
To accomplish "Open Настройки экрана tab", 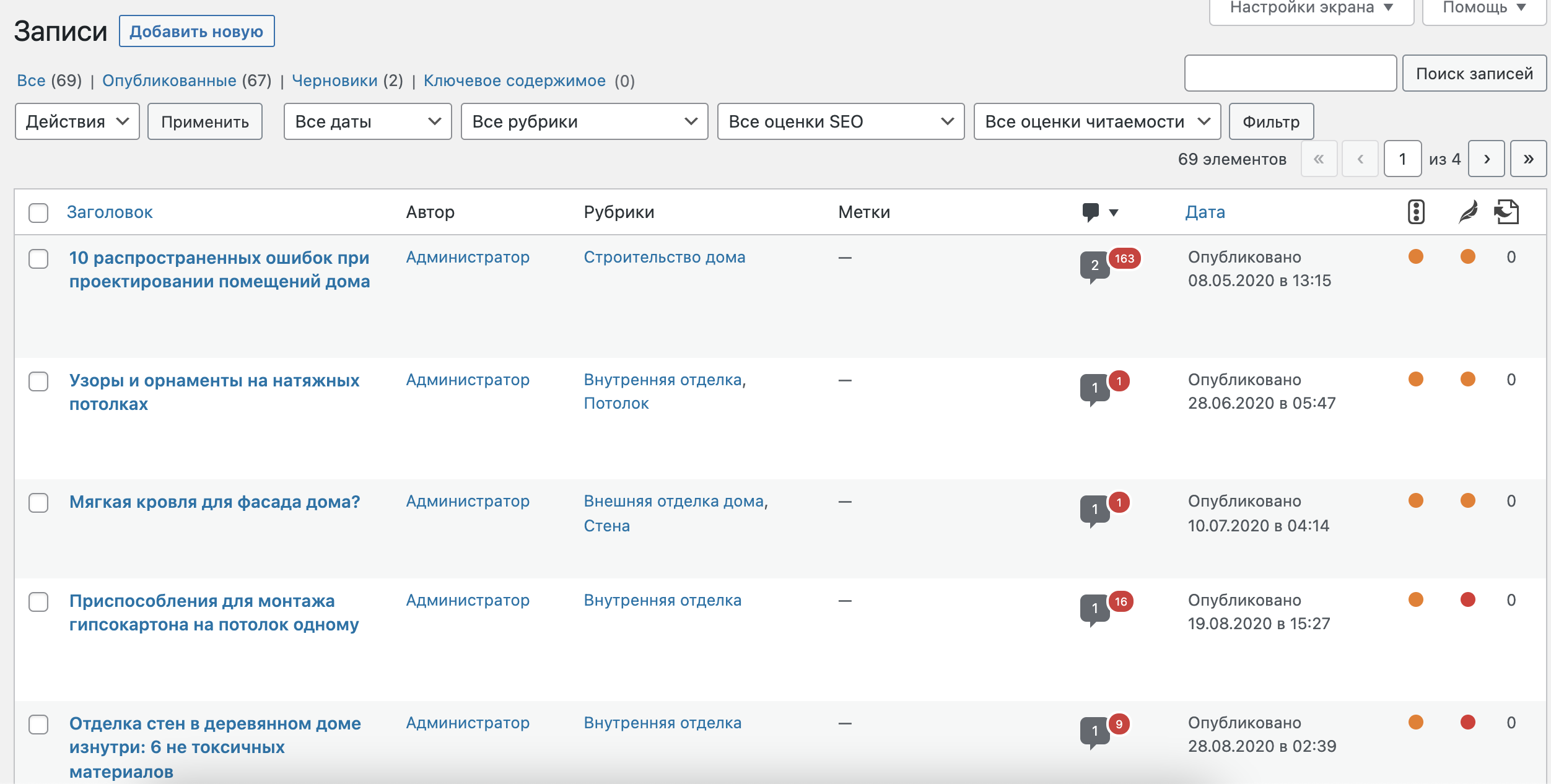I will [x=1311, y=9].
